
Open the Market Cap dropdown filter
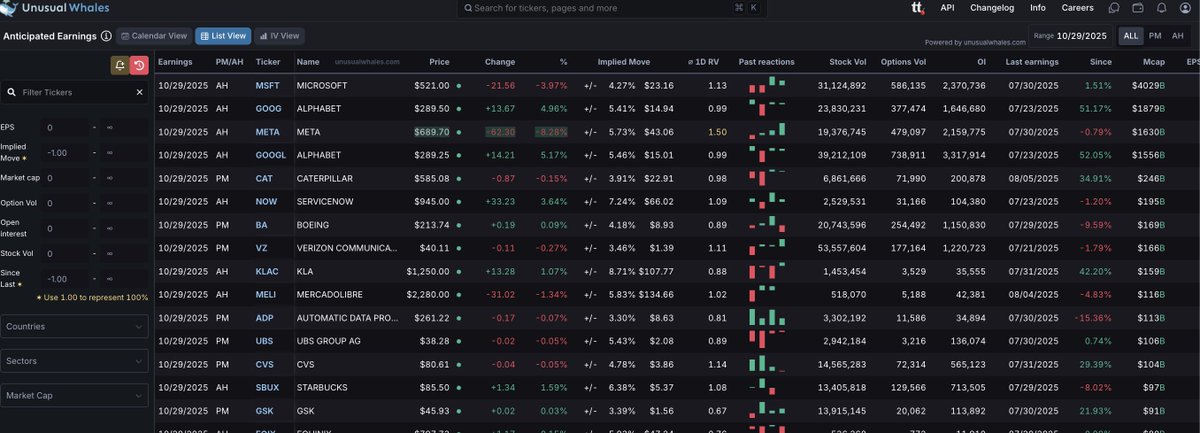click(x=75, y=395)
